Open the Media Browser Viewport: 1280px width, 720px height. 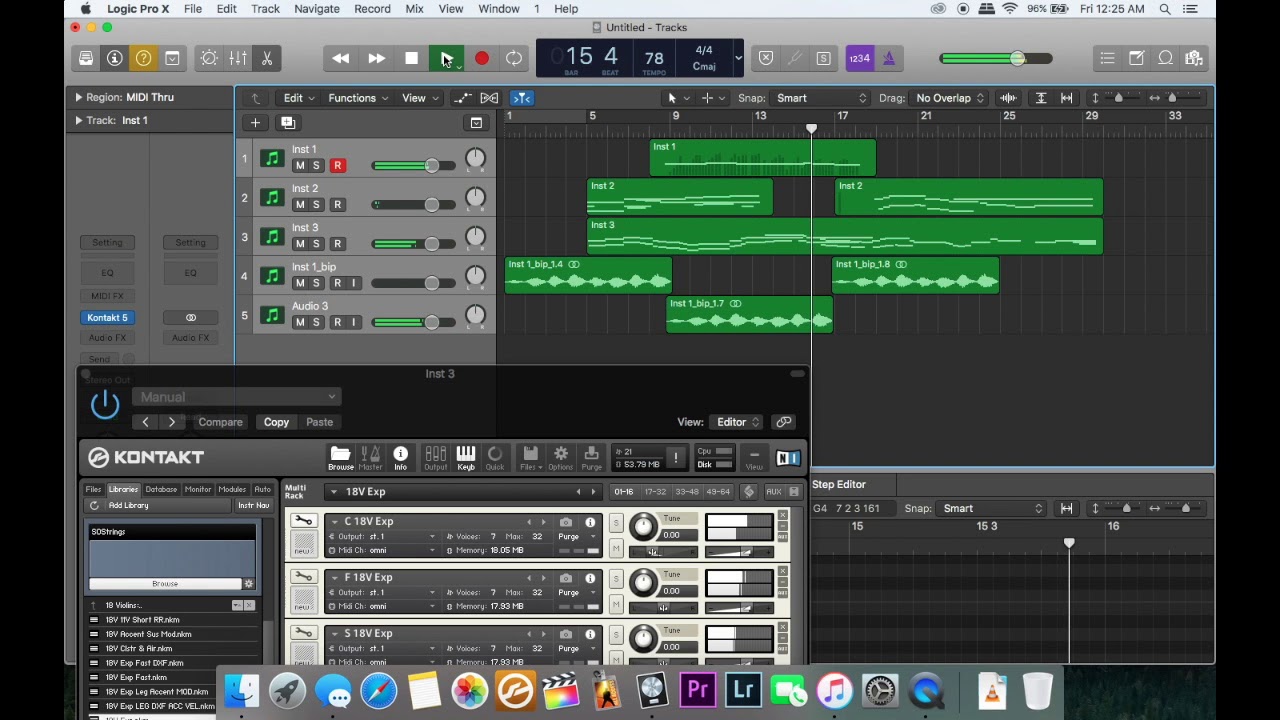[x=1194, y=58]
